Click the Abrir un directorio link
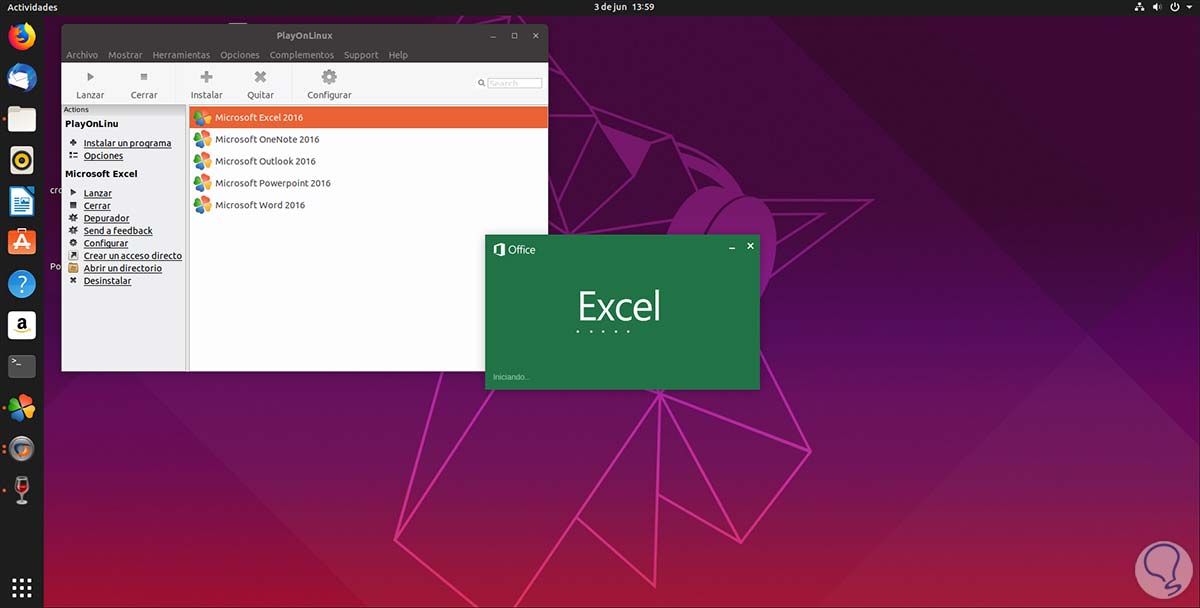 (x=122, y=268)
